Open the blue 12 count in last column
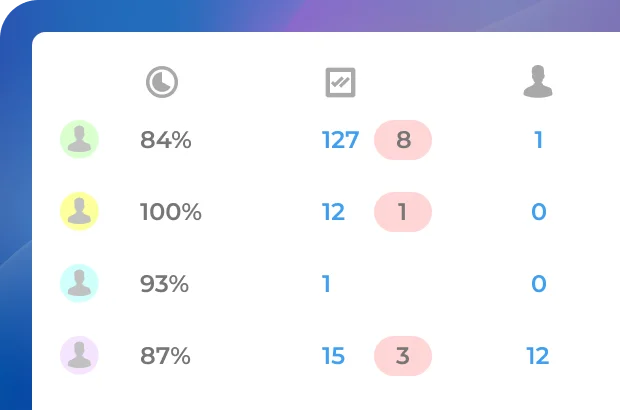 [x=538, y=356]
